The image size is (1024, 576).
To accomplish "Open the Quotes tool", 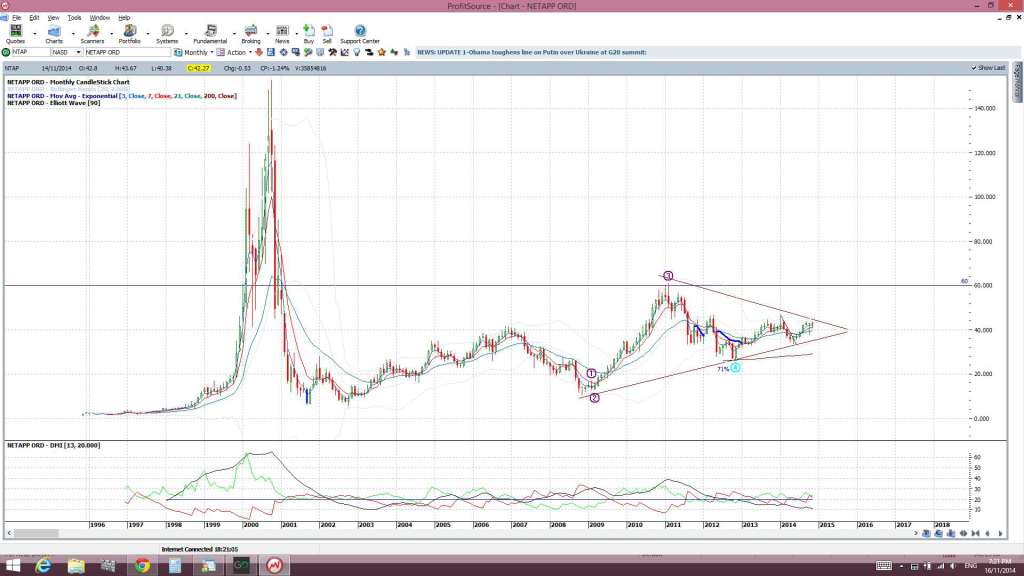I will pos(15,33).
